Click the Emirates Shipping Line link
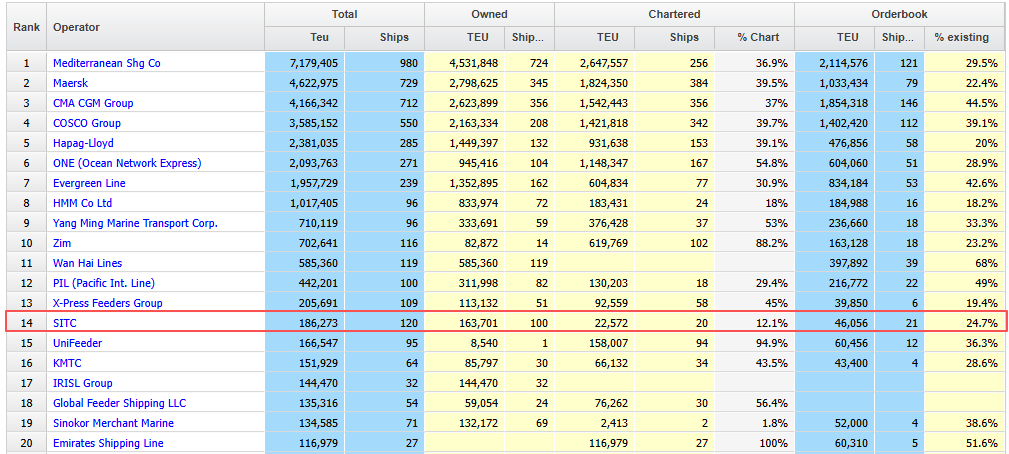This screenshot has width=1009, height=454. point(108,443)
